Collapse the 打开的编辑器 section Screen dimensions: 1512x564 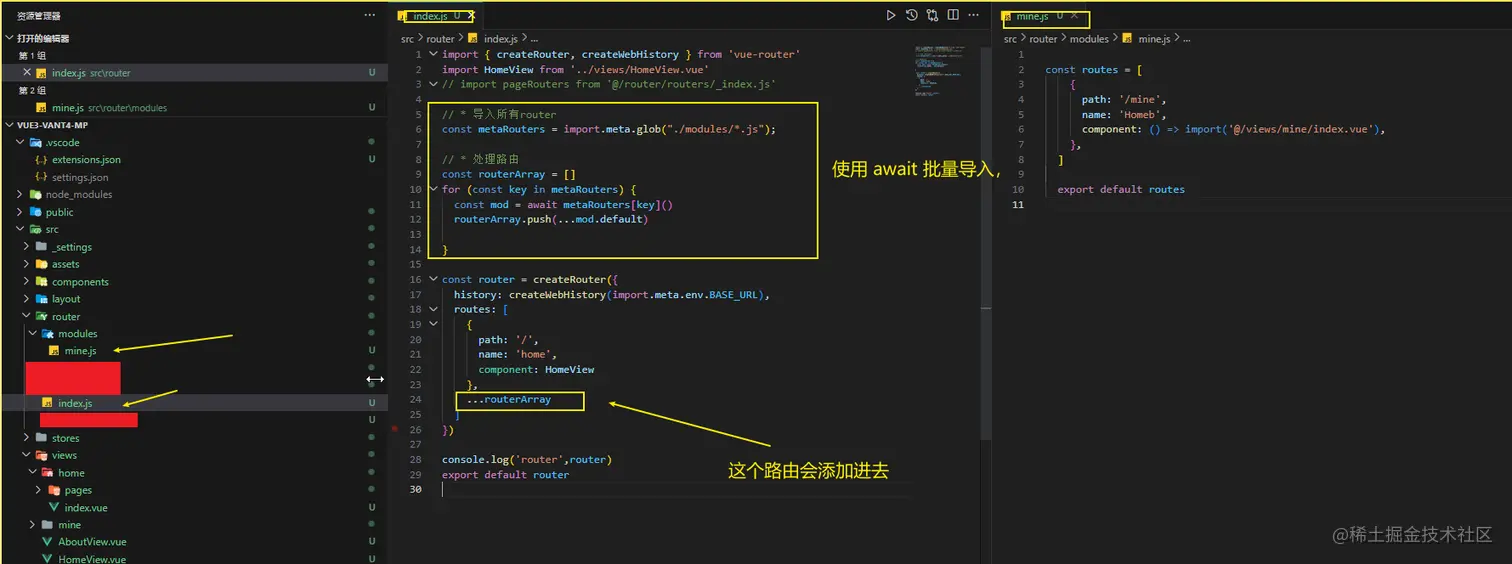tap(10, 39)
